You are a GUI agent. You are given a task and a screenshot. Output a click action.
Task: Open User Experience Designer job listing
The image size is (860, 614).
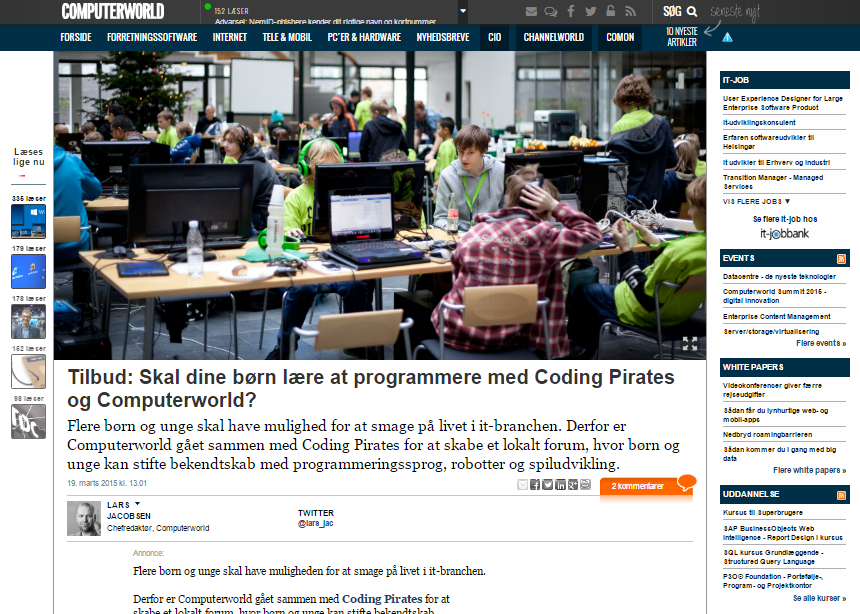click(783, 103)
